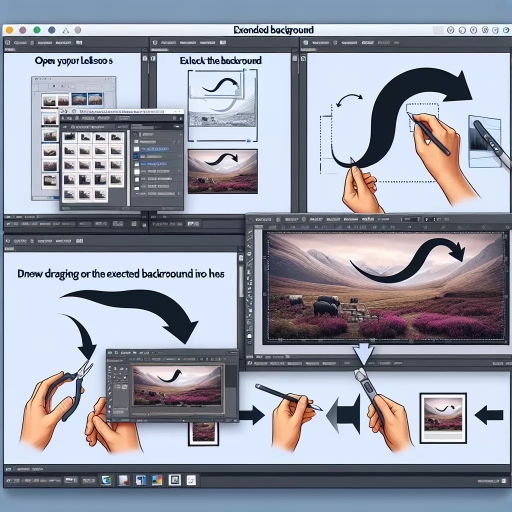Open the white-bordered square frame icon in the taskbar

(x=175, y=480)
